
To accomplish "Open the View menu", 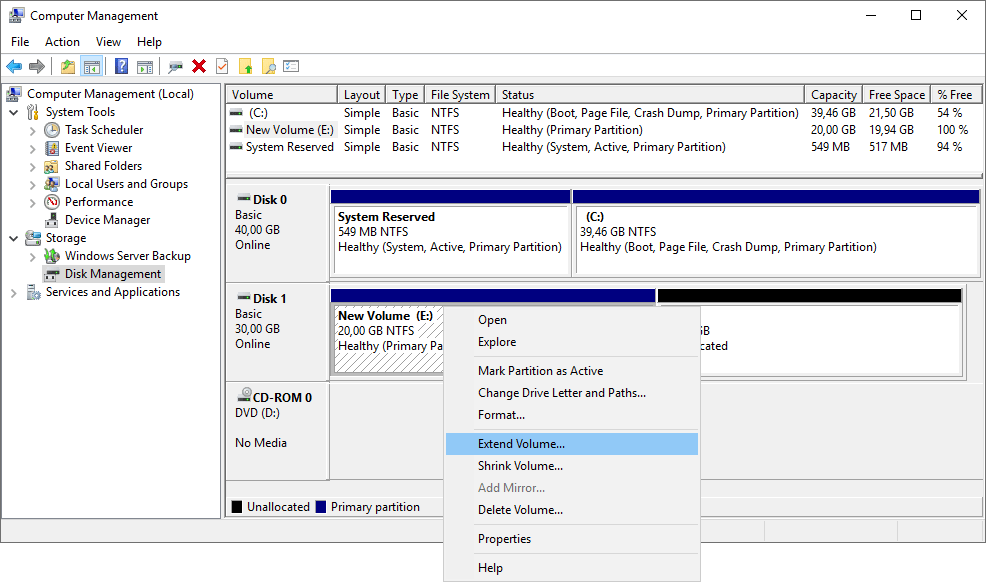I will [x=108, y=41].
